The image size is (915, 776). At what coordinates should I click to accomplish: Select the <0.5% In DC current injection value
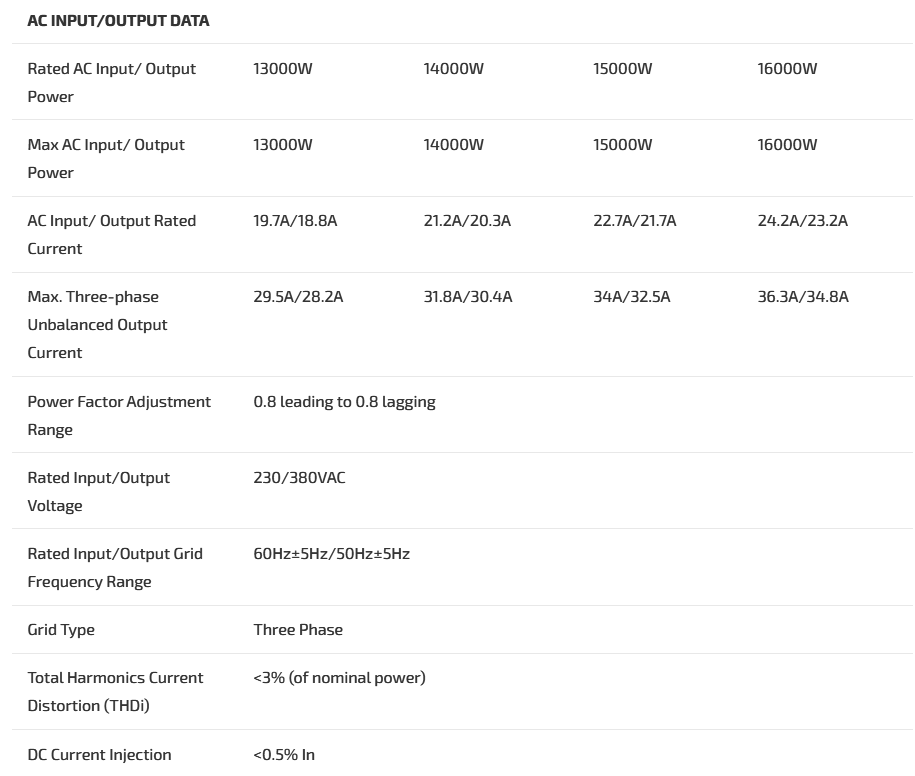click(284, 755)
